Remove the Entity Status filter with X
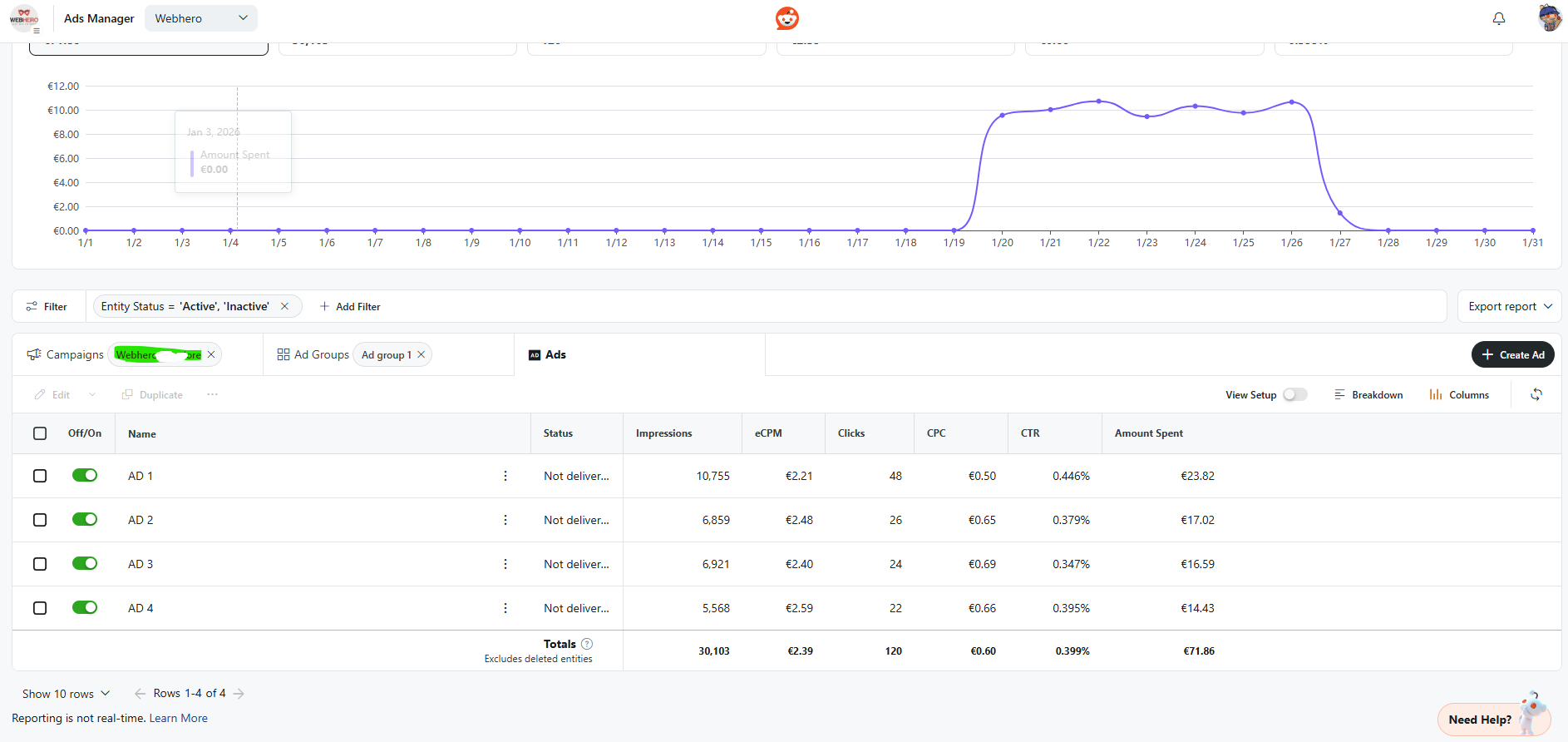The height and width of the screenshot is (742, 1568). click(284, 306)
